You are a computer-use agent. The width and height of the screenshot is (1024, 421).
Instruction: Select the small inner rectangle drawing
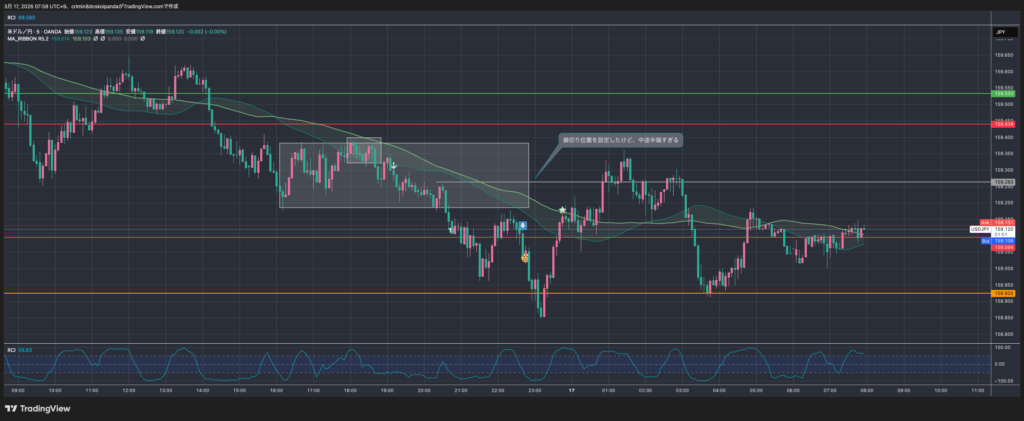click(x=364, y=148)
